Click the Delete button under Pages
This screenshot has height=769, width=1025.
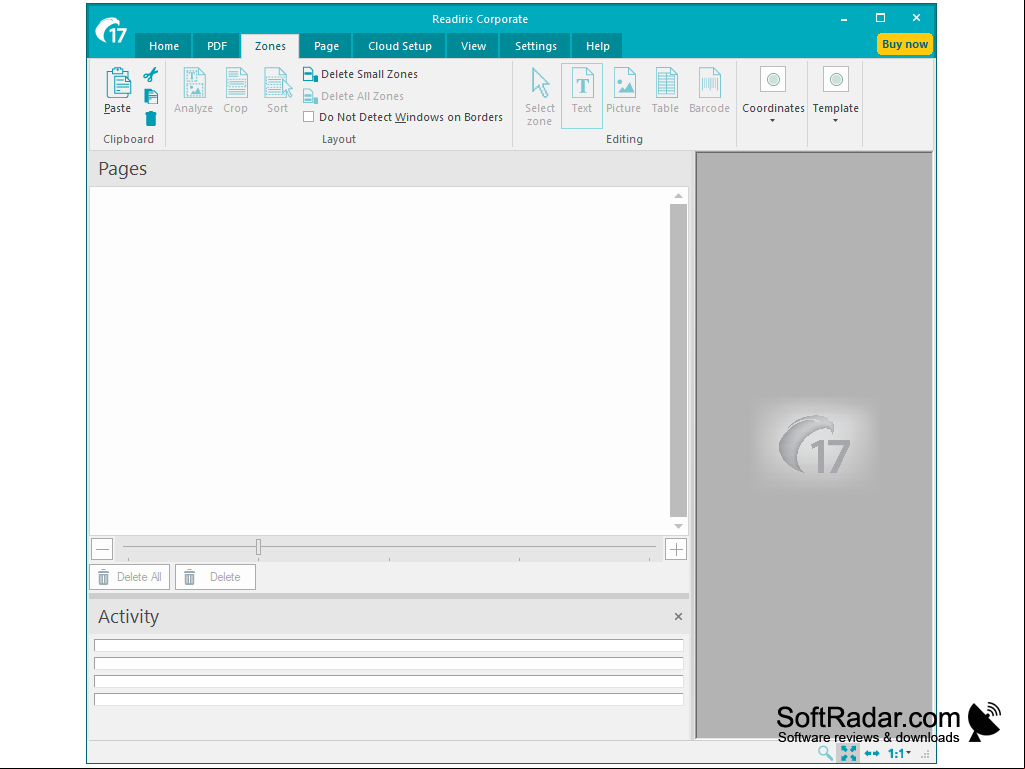[215, 577]
